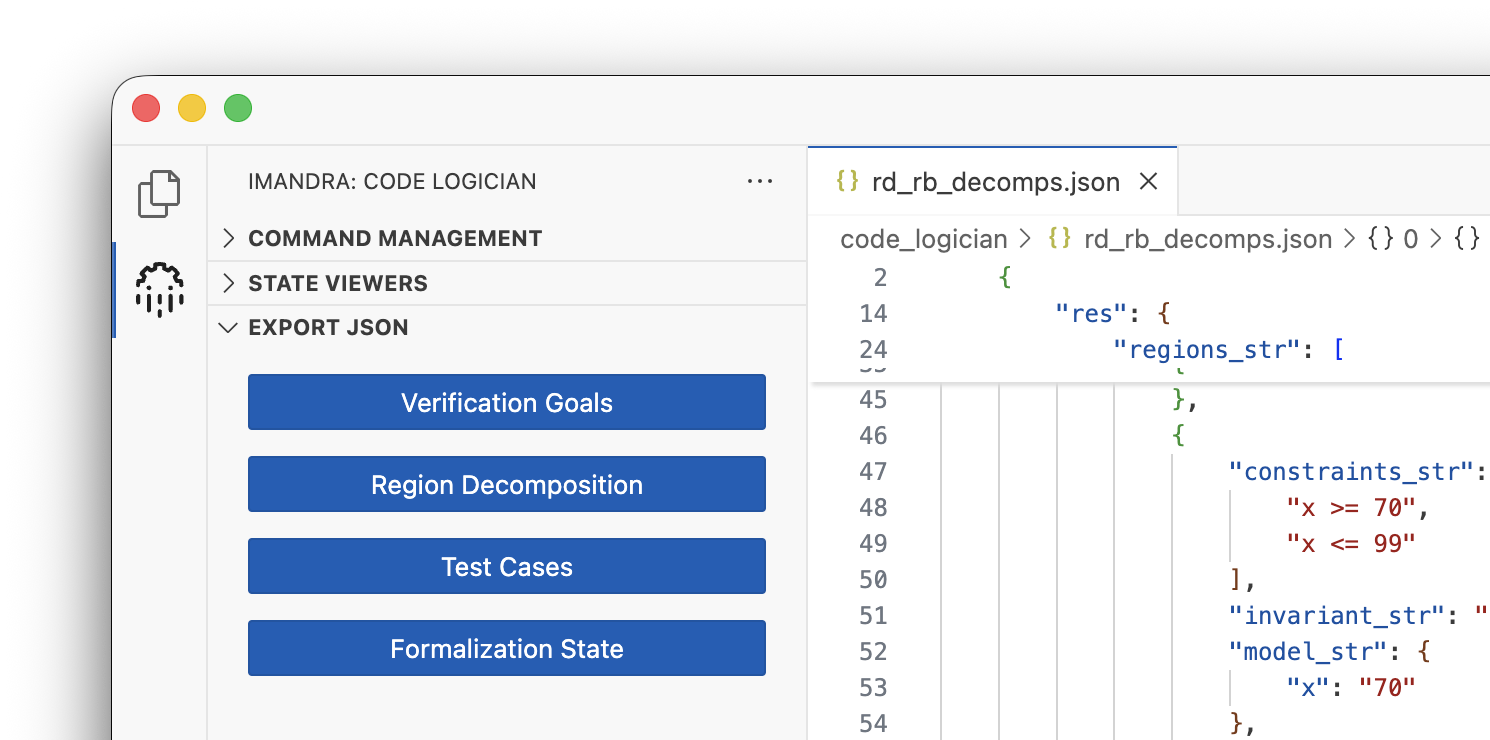The image size is (1490, 740).
Task: Export Test Cases using its button
Action: 506,566
